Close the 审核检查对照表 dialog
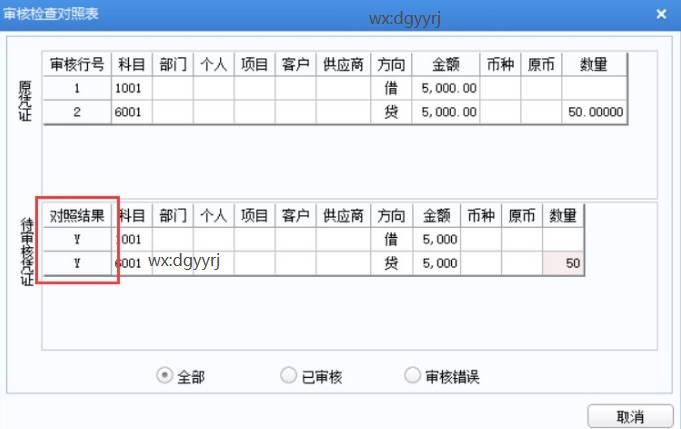This screenshot has width=681, height=429. (660, 14)
